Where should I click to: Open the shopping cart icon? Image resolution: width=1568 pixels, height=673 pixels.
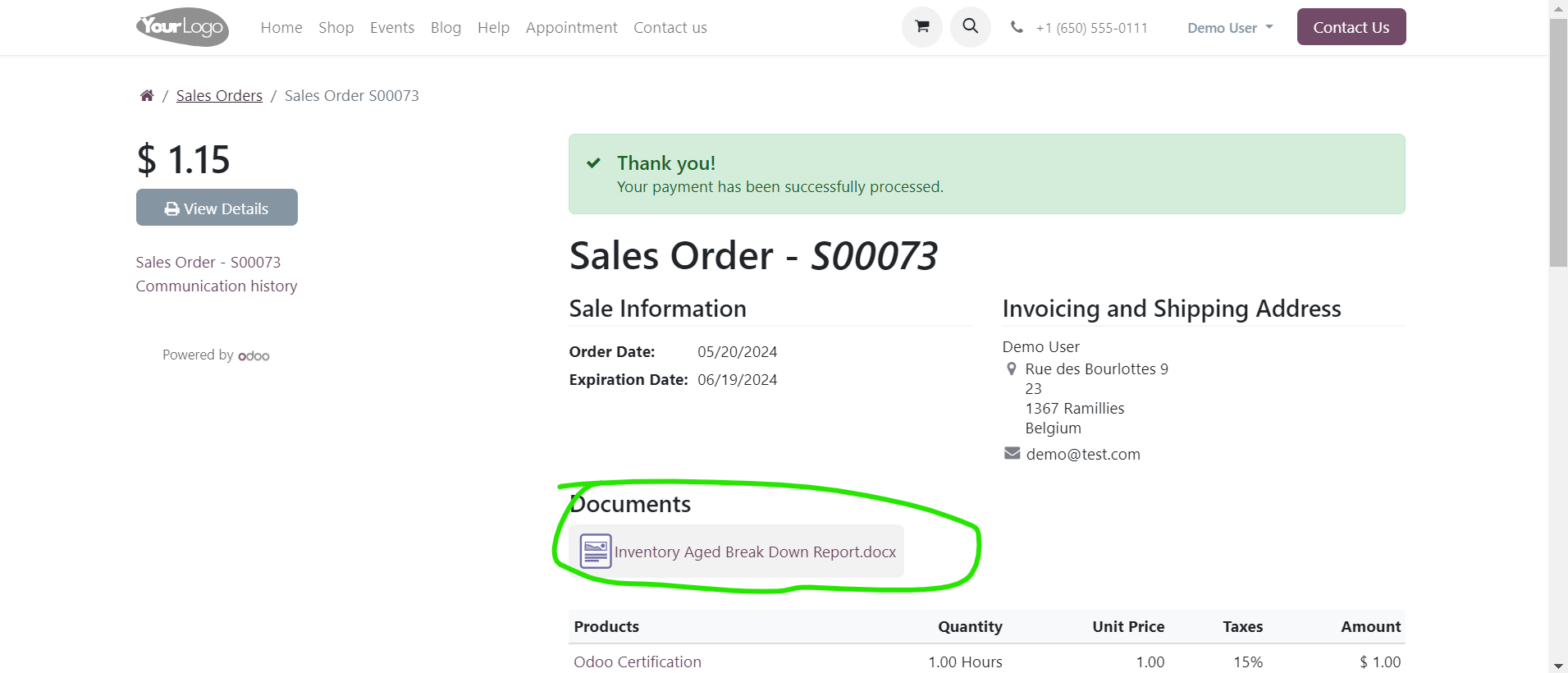921,27
